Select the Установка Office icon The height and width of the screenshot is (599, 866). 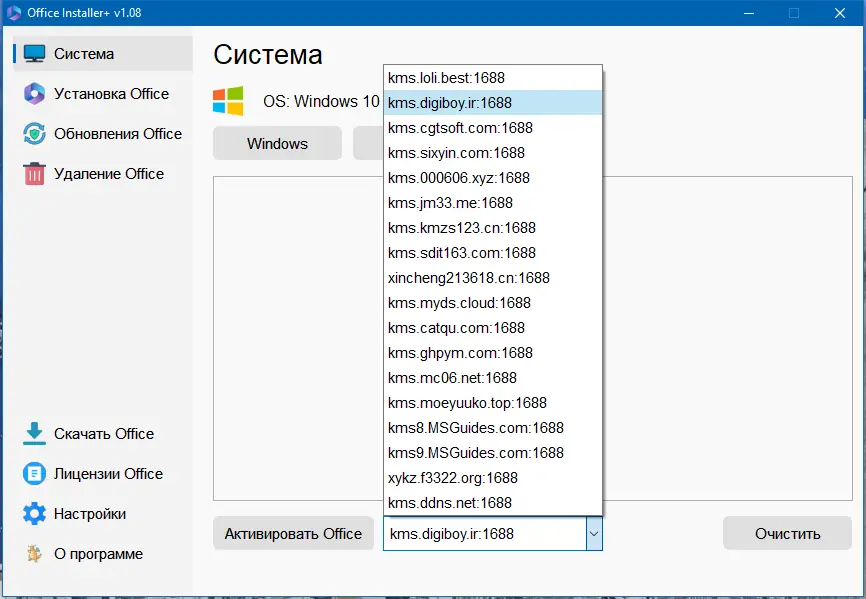tap(34, 94)
